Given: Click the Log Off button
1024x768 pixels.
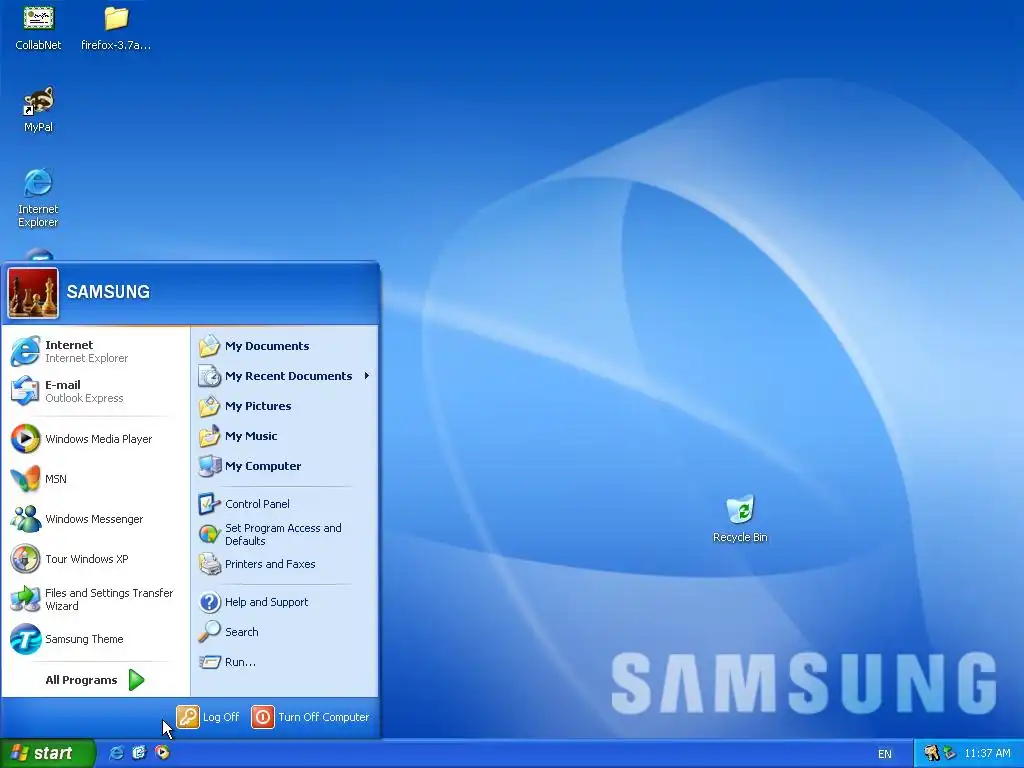Looking at the screenshot, I should coord(208,716).
